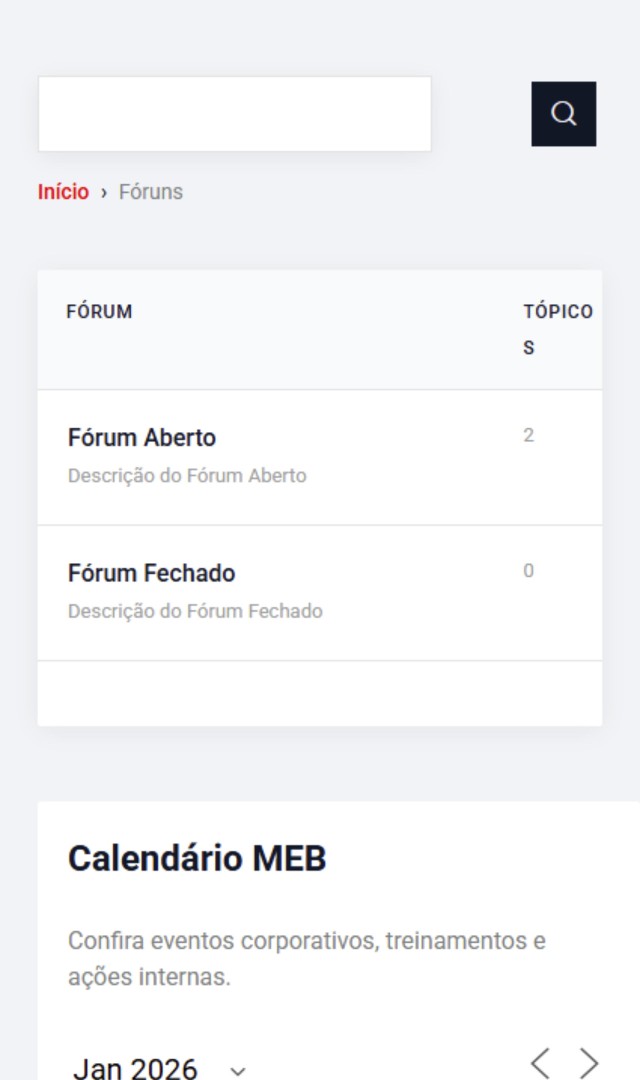
Task: Expand the chevron beside Jan 2026
Action: (x=238, y=1071)
